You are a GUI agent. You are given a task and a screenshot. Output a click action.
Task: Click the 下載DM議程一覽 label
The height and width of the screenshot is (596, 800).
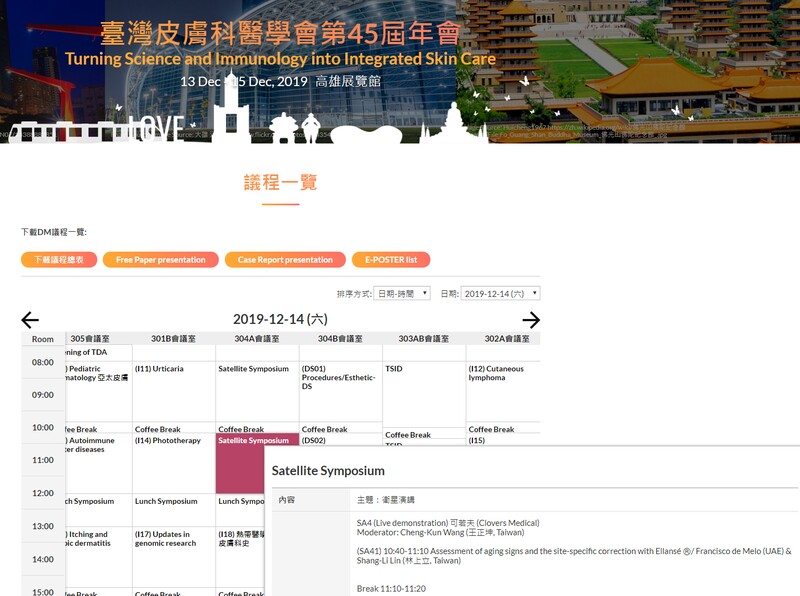click(54, 232)
